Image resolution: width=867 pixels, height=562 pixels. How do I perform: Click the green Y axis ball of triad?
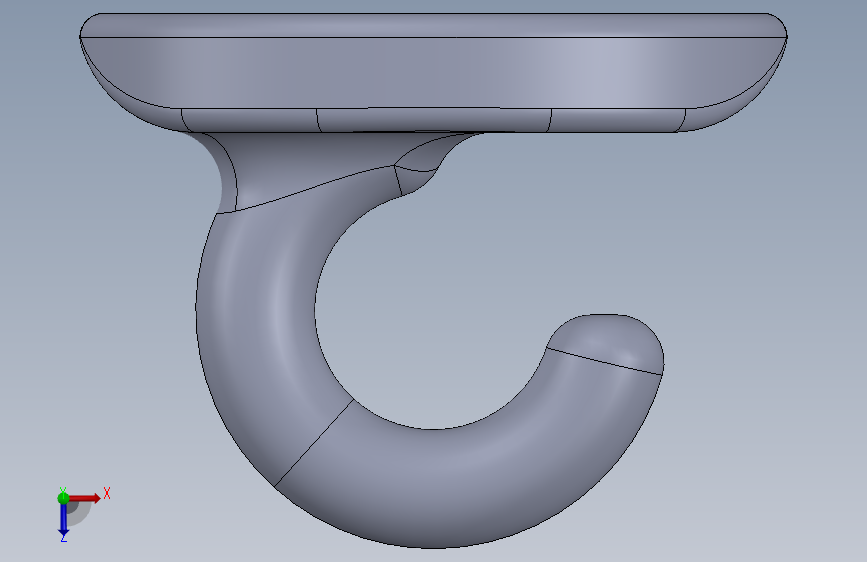(63, 498)
